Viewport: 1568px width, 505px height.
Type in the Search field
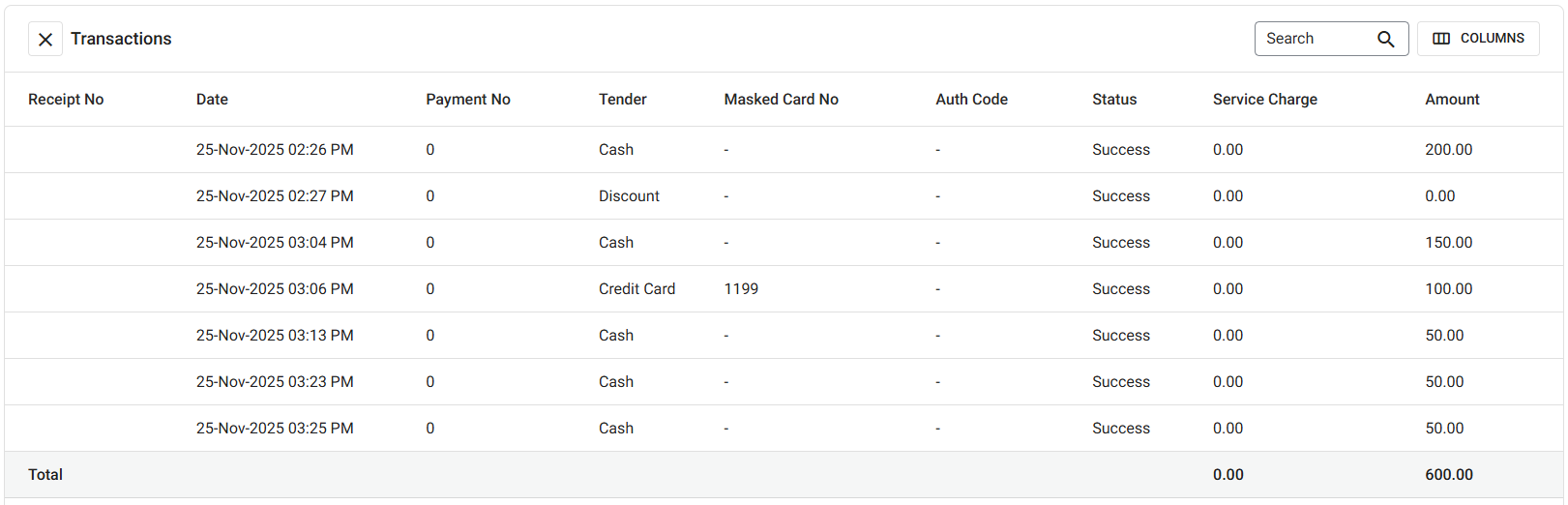tap(1316, 39)
